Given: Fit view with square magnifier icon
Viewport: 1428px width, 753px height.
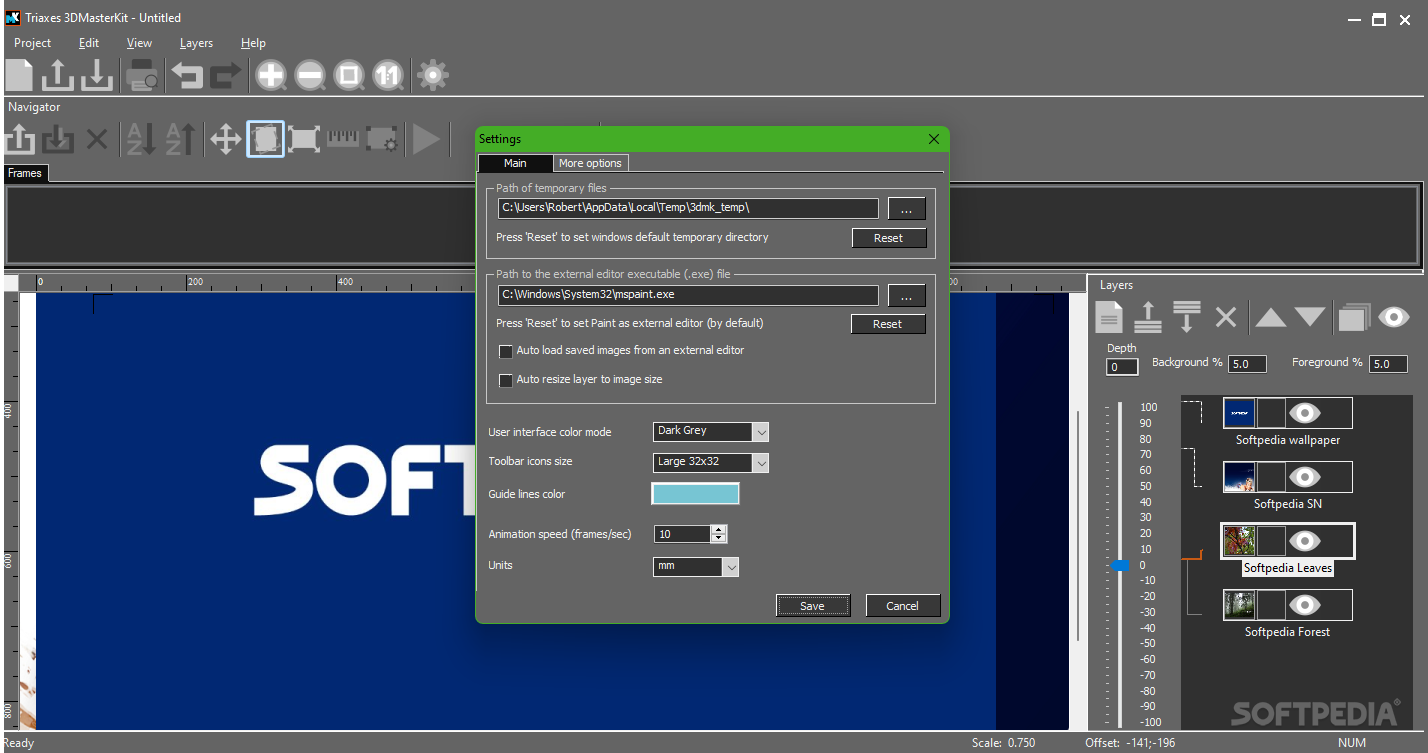Looking at the screenshot, I should (x=348, y=75).
